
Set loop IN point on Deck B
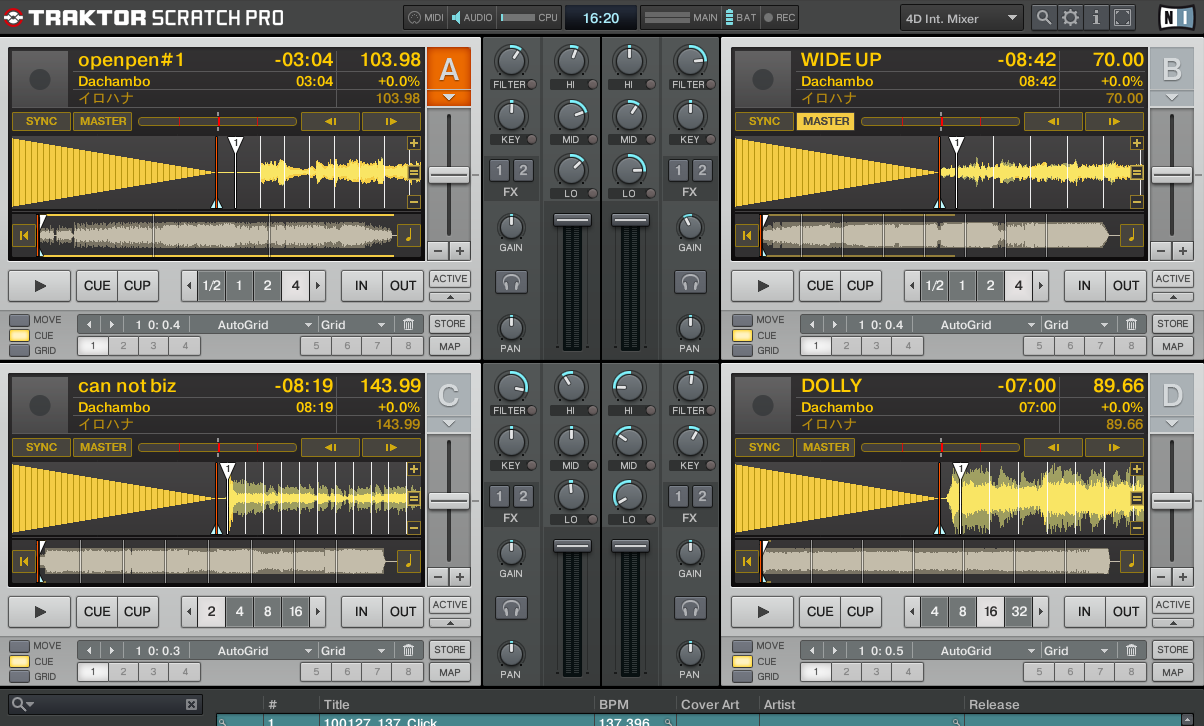1084,285
